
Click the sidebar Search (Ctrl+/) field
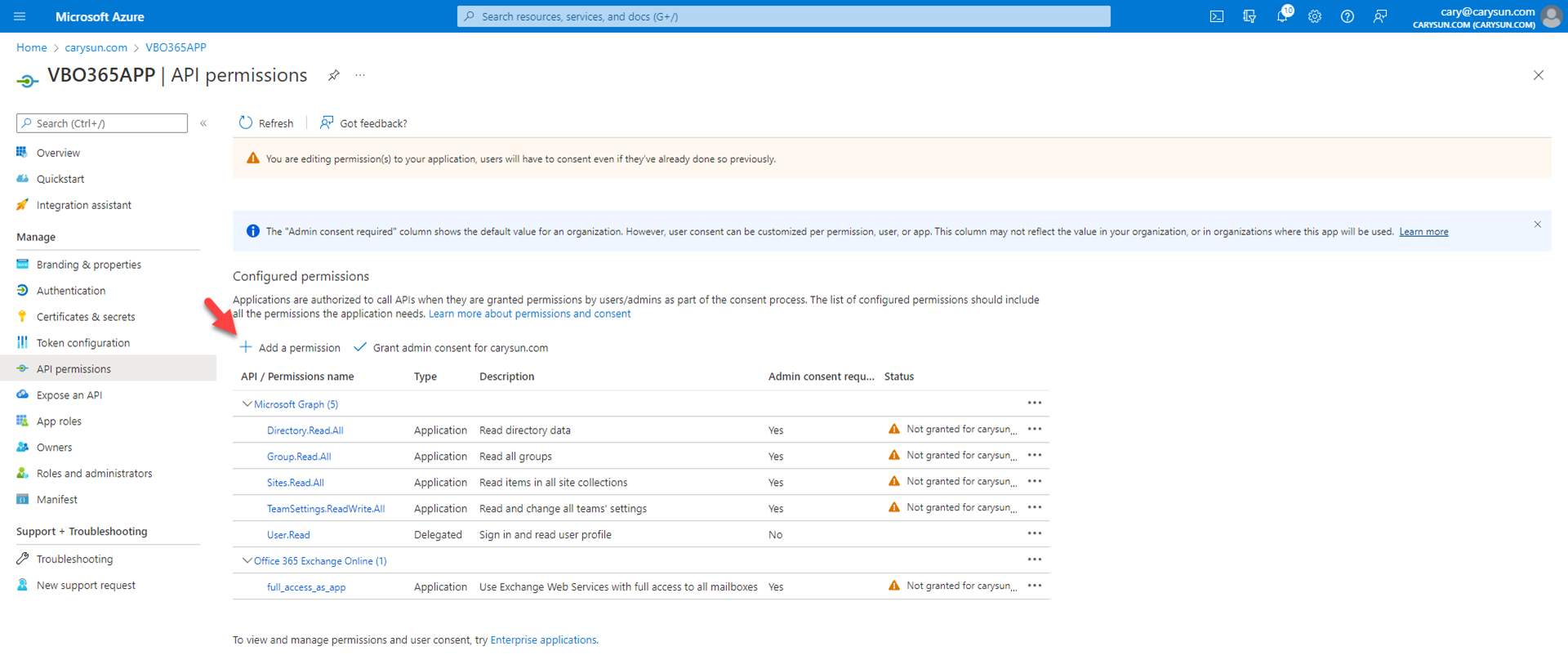point(102,123)
